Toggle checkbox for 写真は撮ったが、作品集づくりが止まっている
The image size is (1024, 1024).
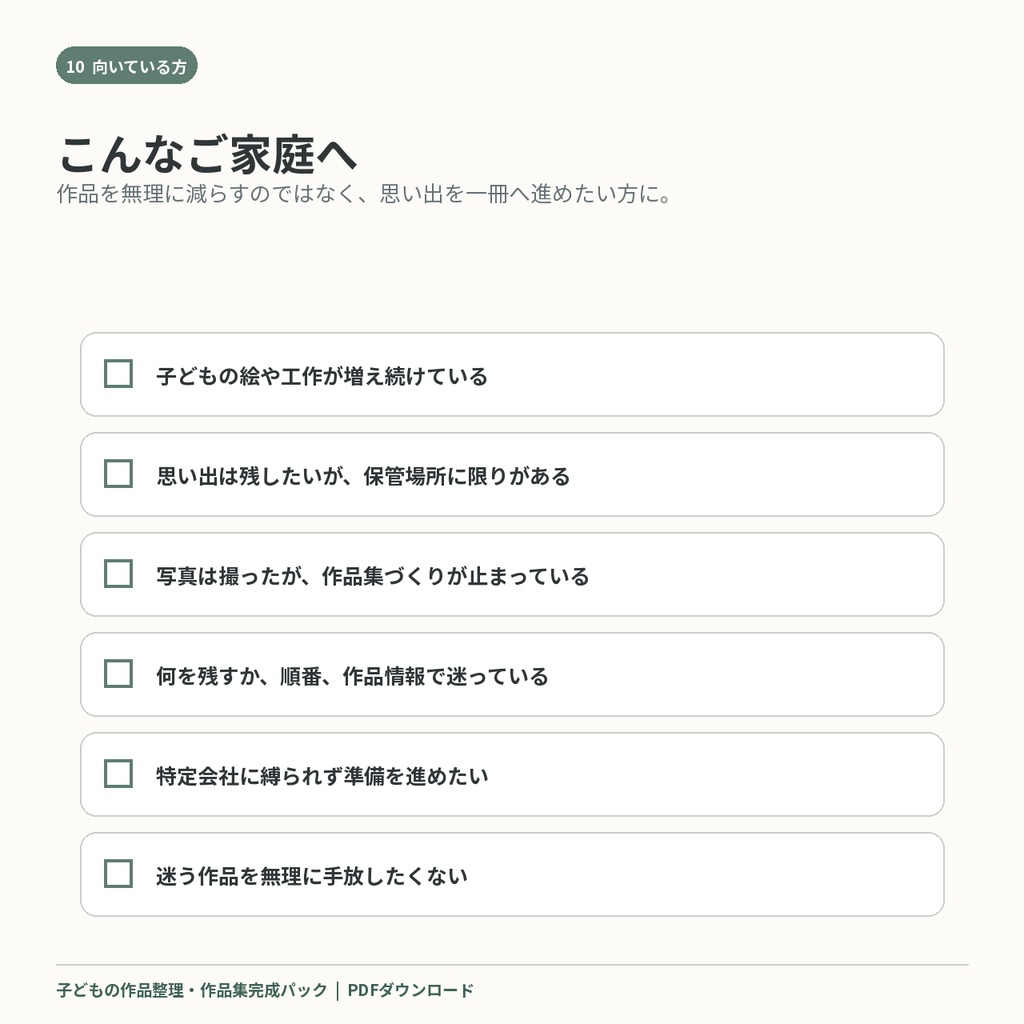(118, 573)
